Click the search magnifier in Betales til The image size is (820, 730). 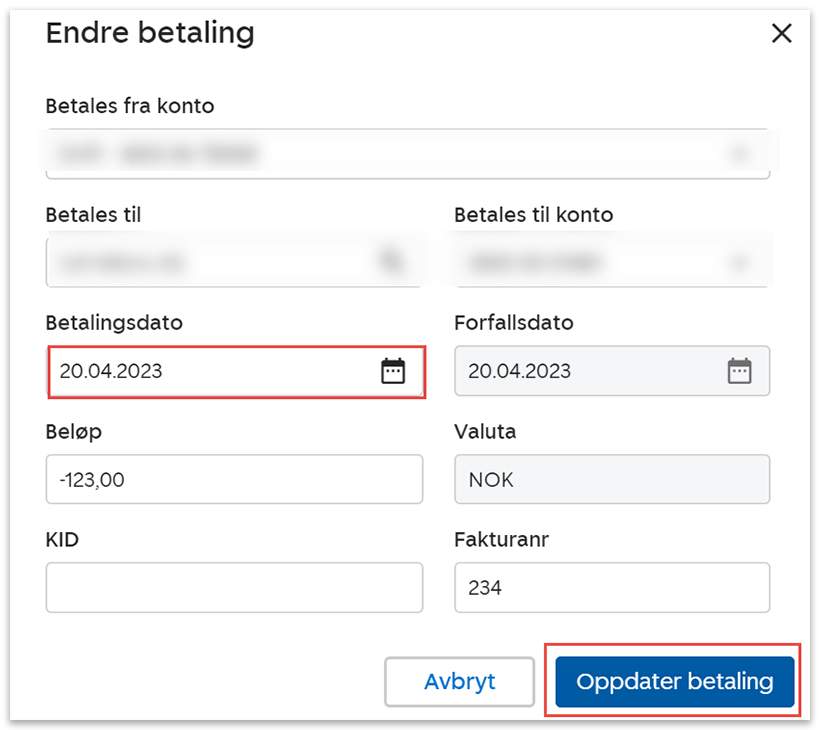coord(391,262)
